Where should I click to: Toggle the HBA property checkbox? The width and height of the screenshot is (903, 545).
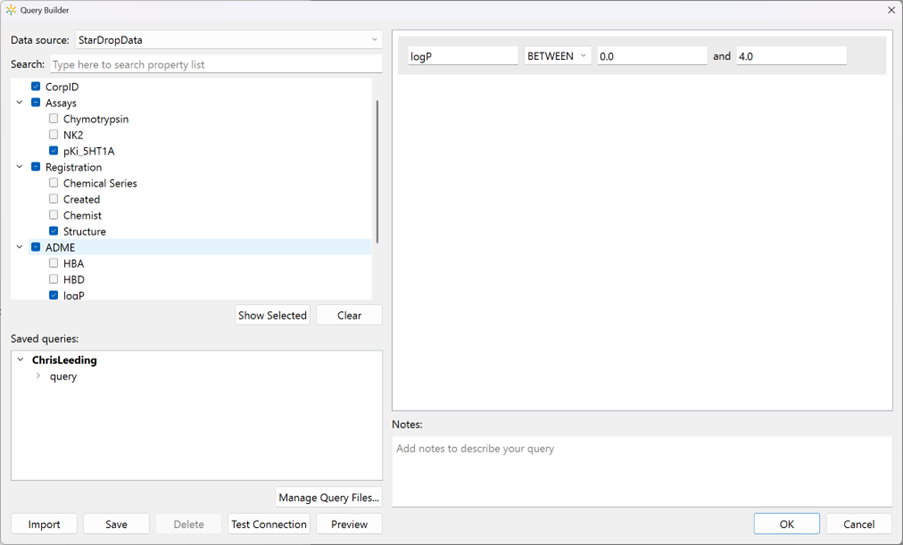pyautogui.click(x=54, y=263)
